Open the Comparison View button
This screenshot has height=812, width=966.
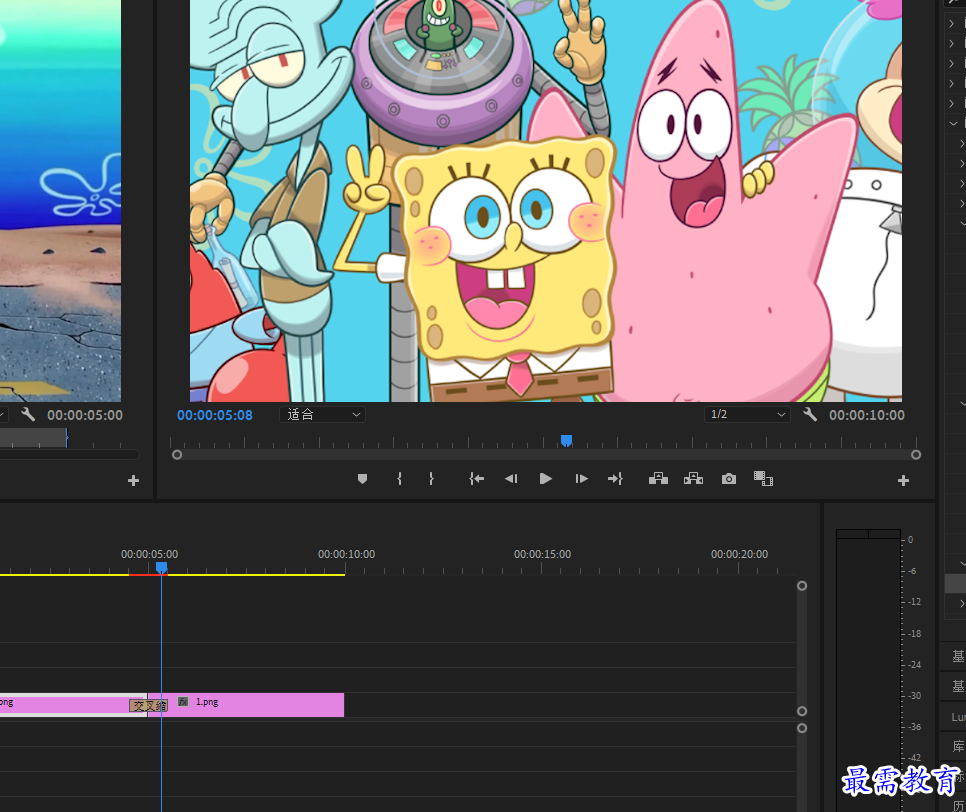coord(763,479)
